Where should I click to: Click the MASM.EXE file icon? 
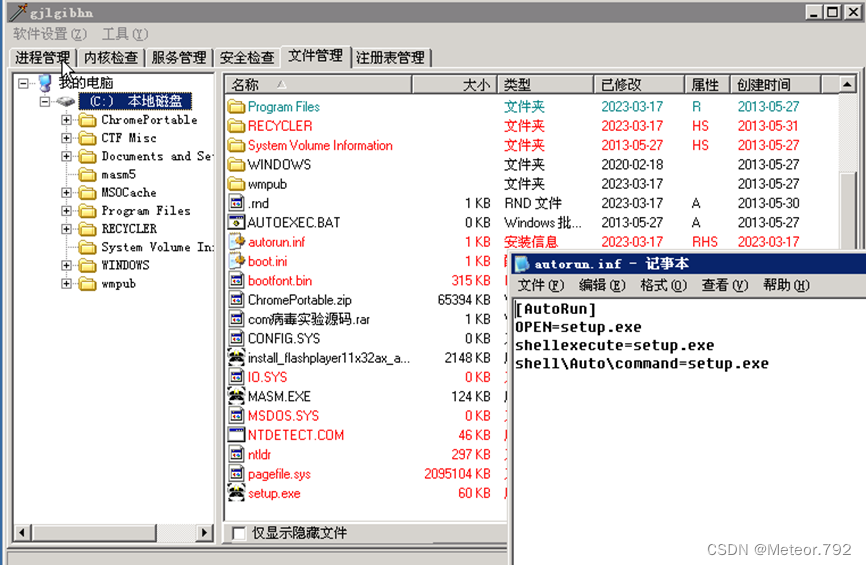point(236,396)
